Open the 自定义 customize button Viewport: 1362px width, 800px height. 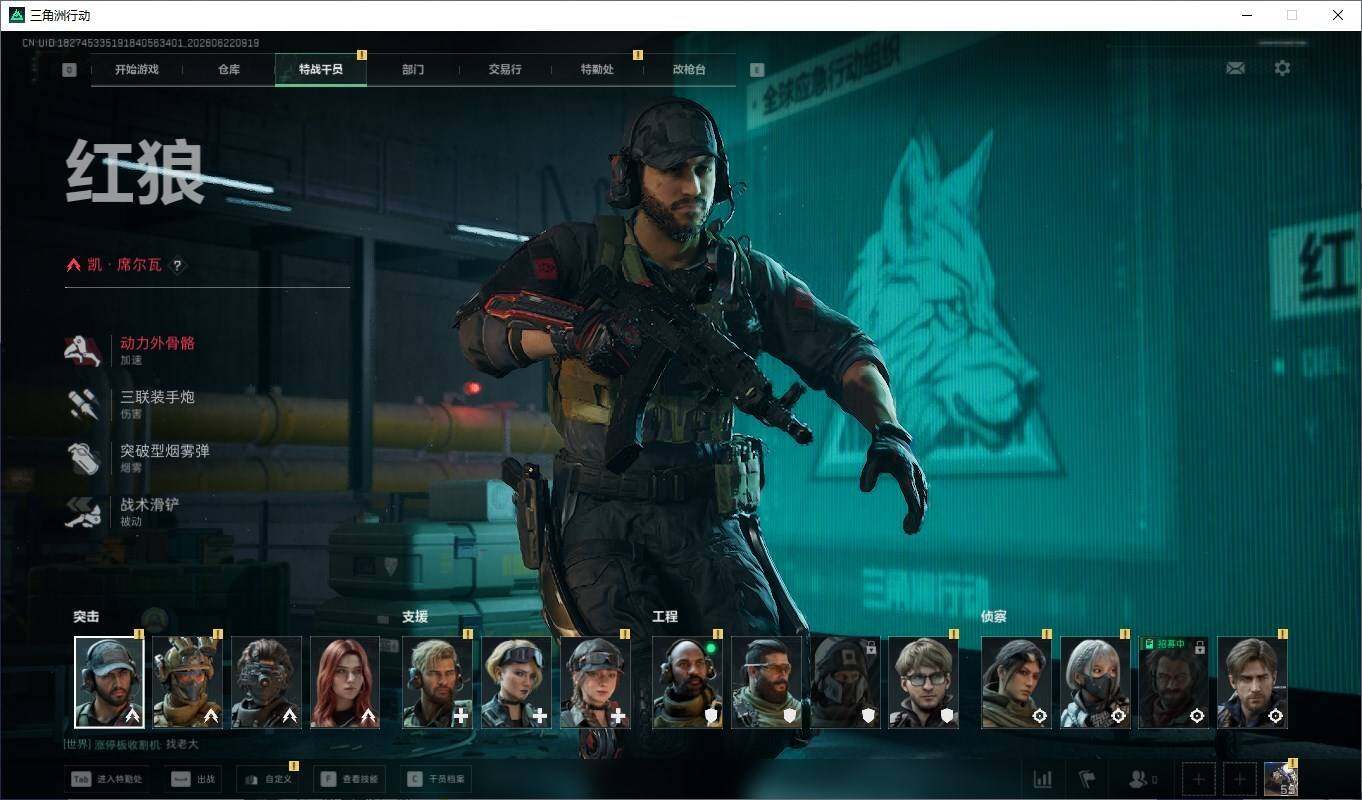pyautogui.click(x=267, y=779)
